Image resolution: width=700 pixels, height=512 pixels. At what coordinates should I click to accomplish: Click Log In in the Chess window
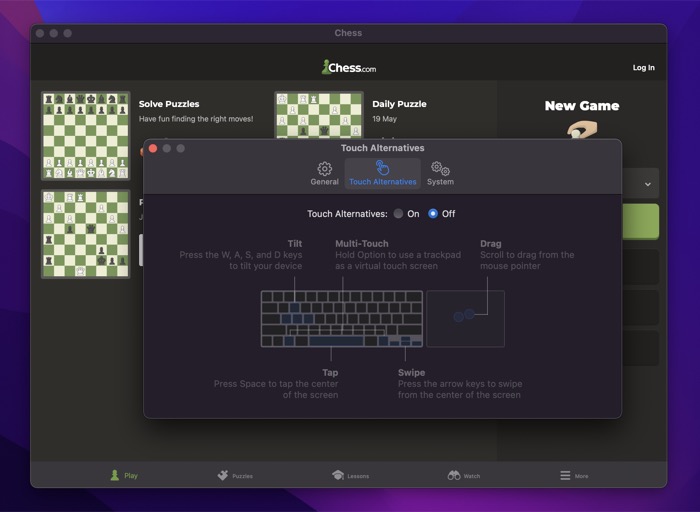tap(643, 67)
